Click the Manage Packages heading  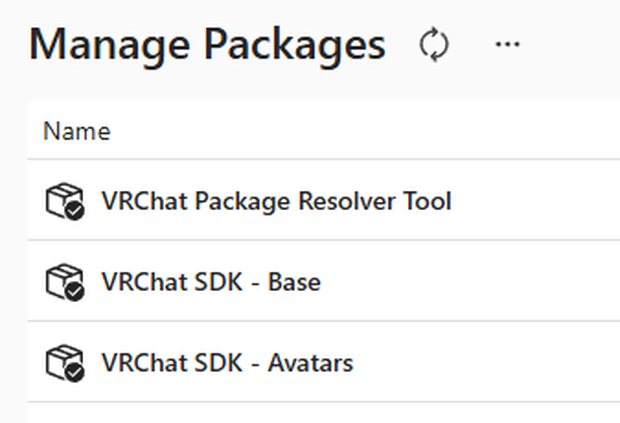pos(207,44)
